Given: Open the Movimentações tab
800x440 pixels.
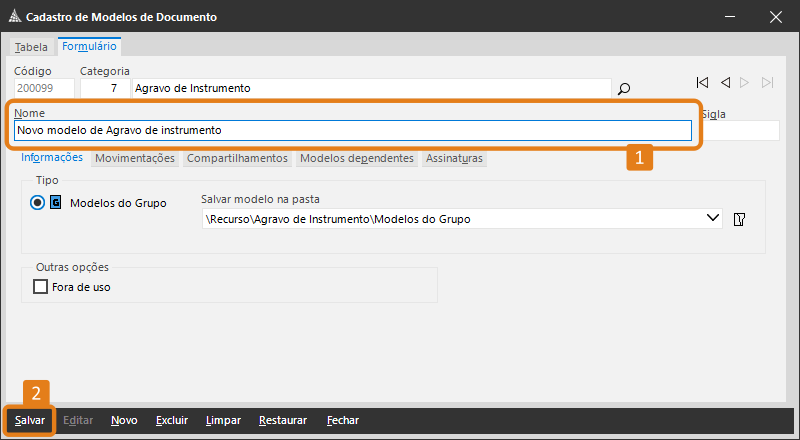Looking at the screenshot, I should [x=135, y=158].
